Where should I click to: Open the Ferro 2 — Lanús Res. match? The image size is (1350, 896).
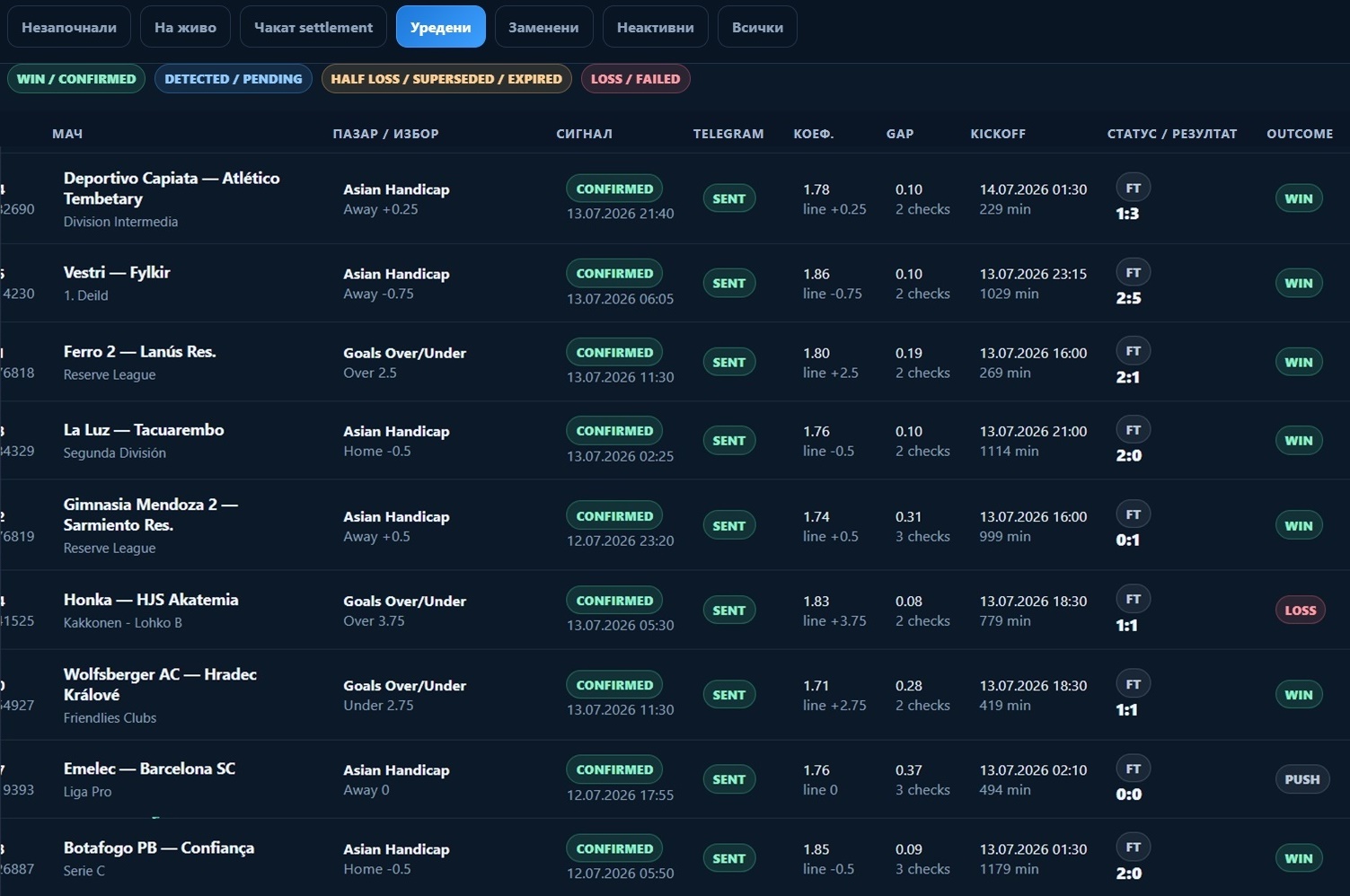tap(139, 351)
